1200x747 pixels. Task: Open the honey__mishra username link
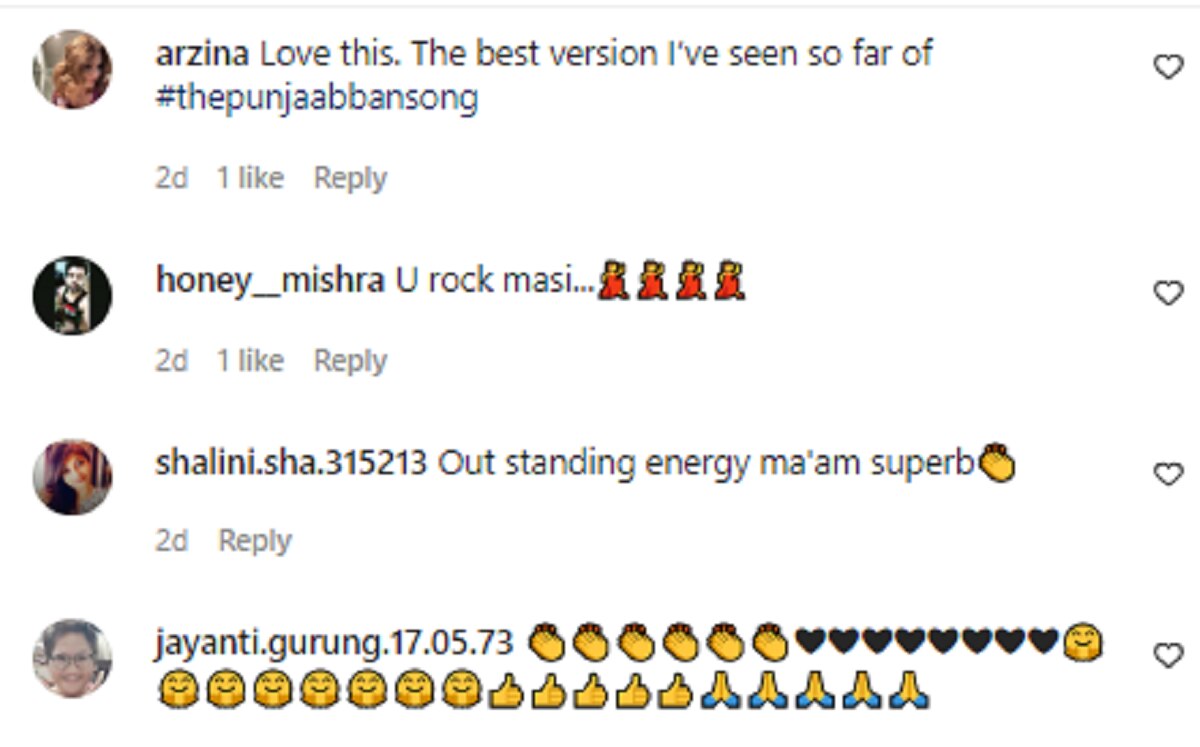coord(270,281)
